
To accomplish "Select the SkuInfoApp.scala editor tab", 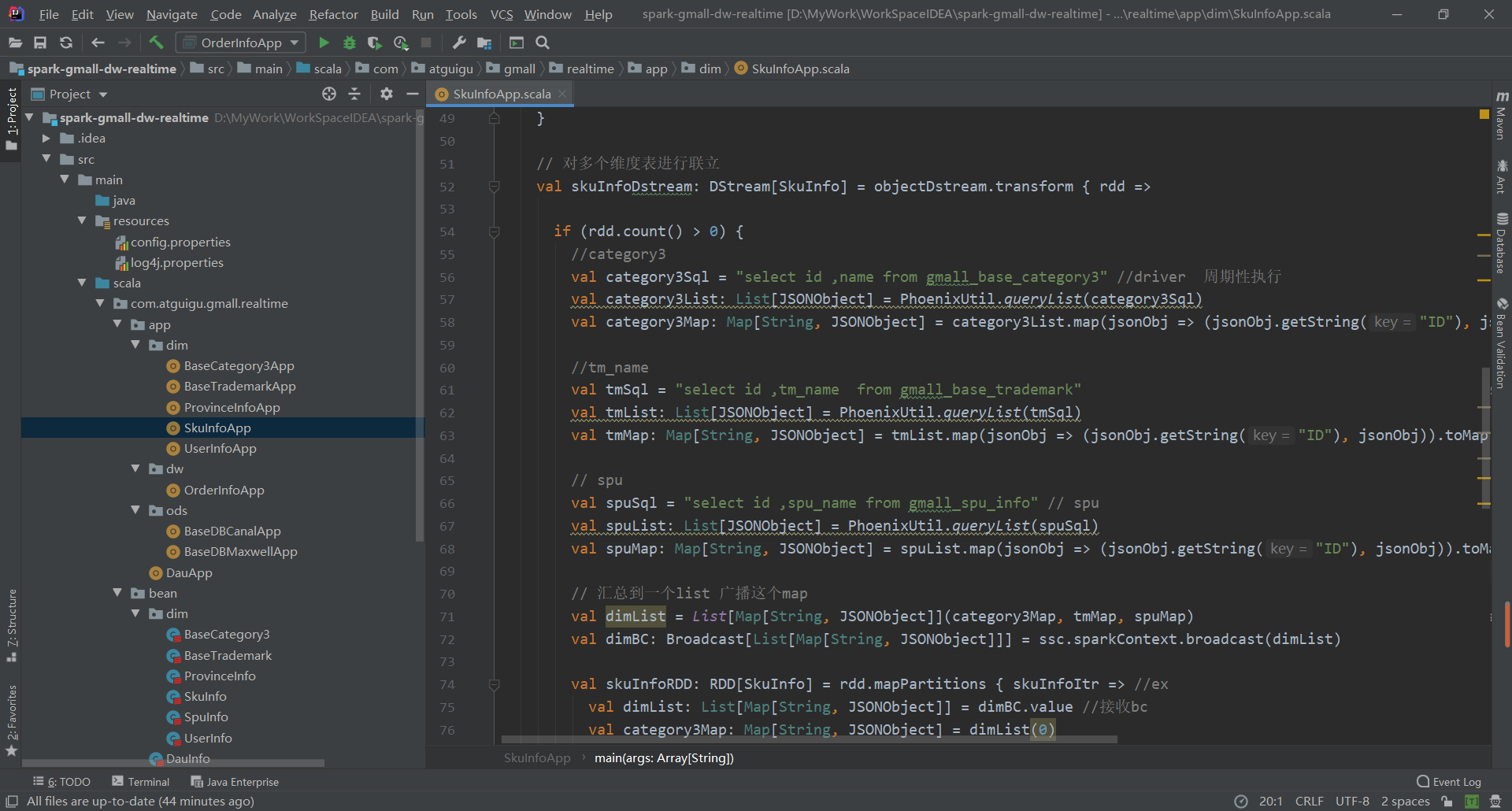I will pos(501,94).
